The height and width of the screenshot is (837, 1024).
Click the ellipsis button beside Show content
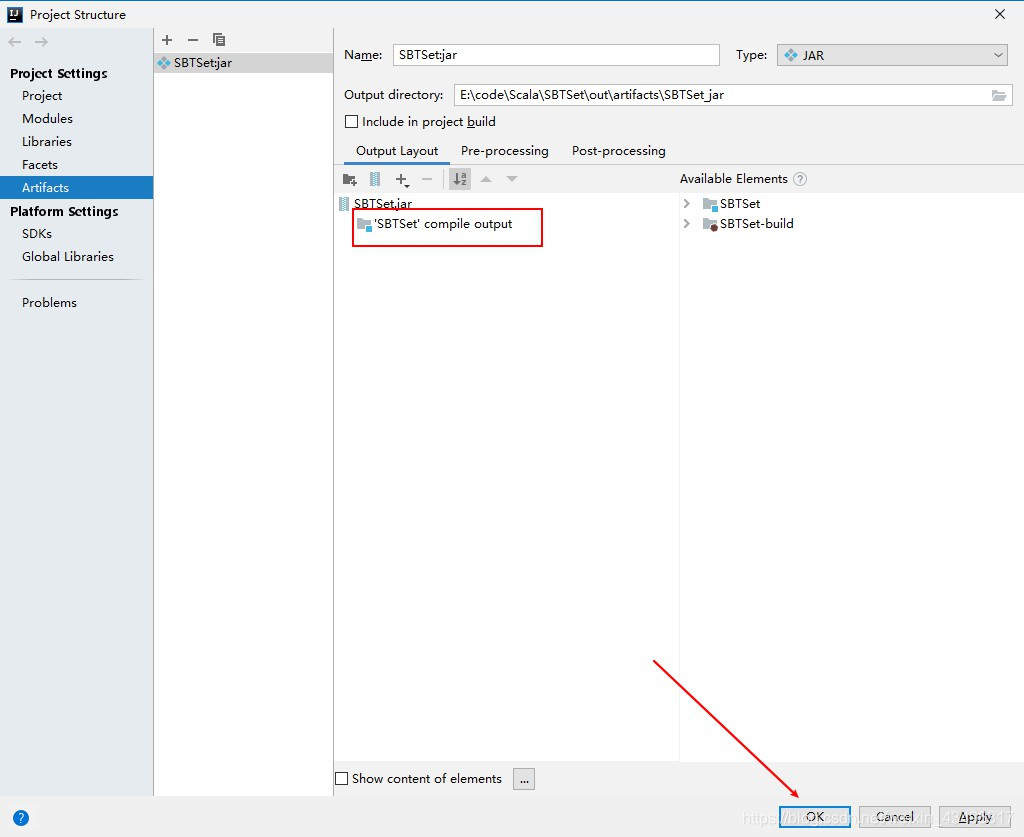[524, 779]
